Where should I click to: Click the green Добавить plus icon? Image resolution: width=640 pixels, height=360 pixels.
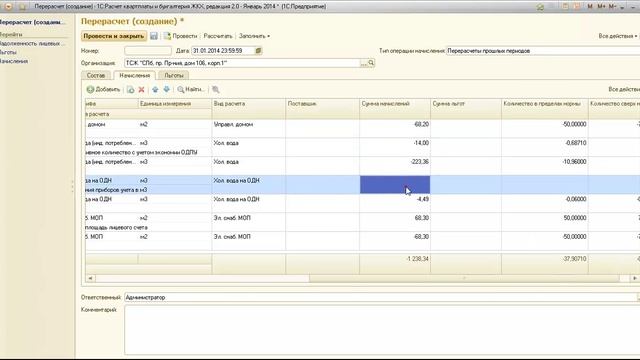point(90,89)
